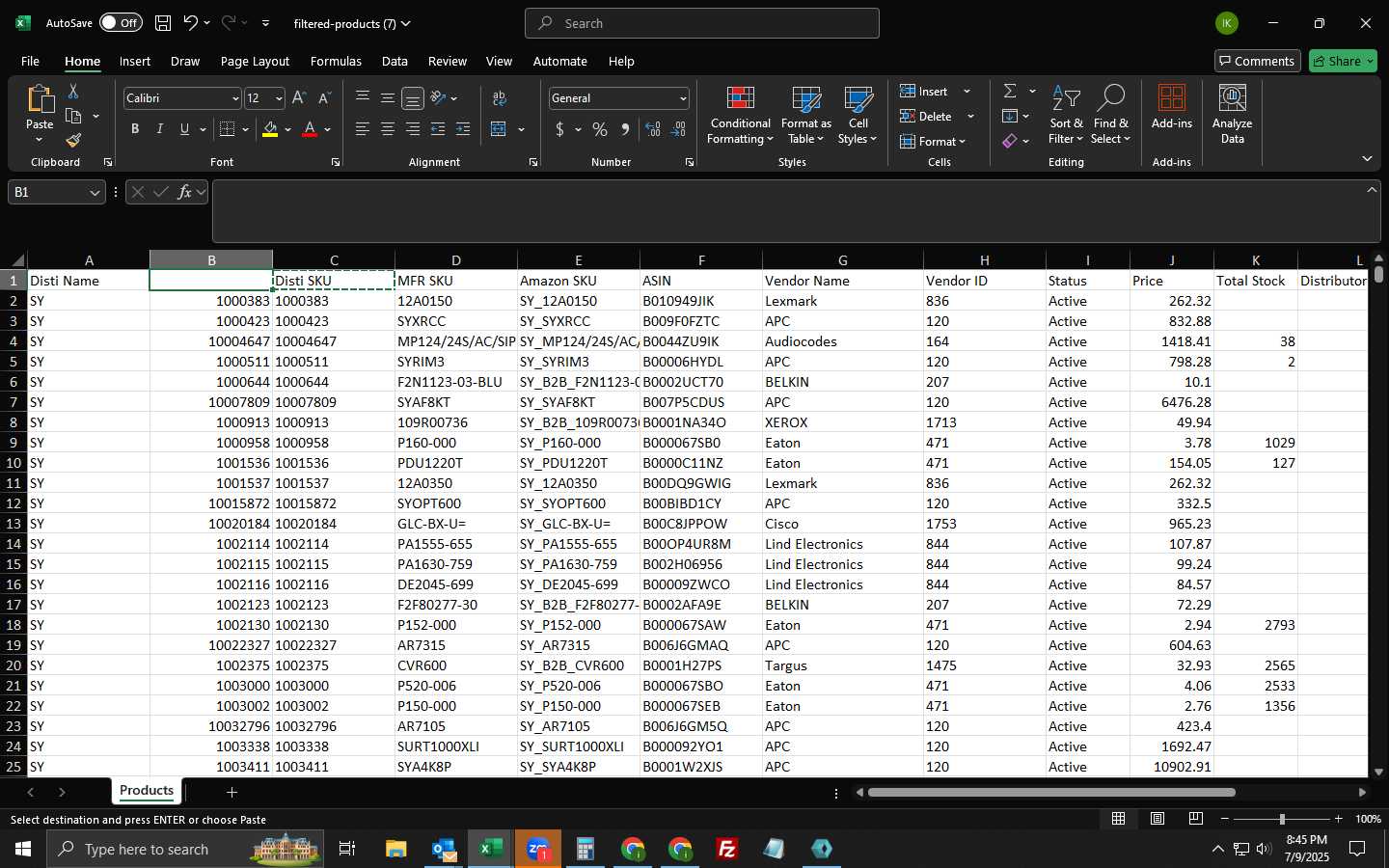1389x868 pixels.
Task: Click the Wrap Text icon
Action: (500, 98)
